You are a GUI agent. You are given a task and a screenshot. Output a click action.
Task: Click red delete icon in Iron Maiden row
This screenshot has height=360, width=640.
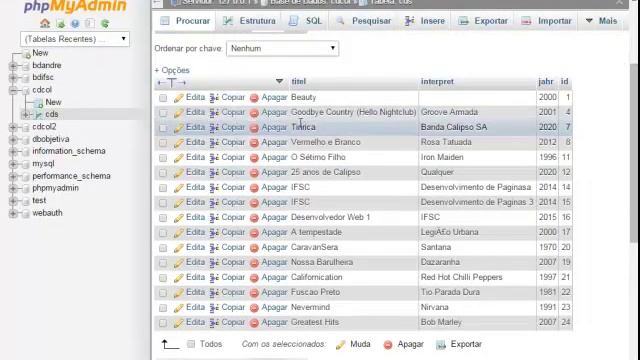point(254,158)
